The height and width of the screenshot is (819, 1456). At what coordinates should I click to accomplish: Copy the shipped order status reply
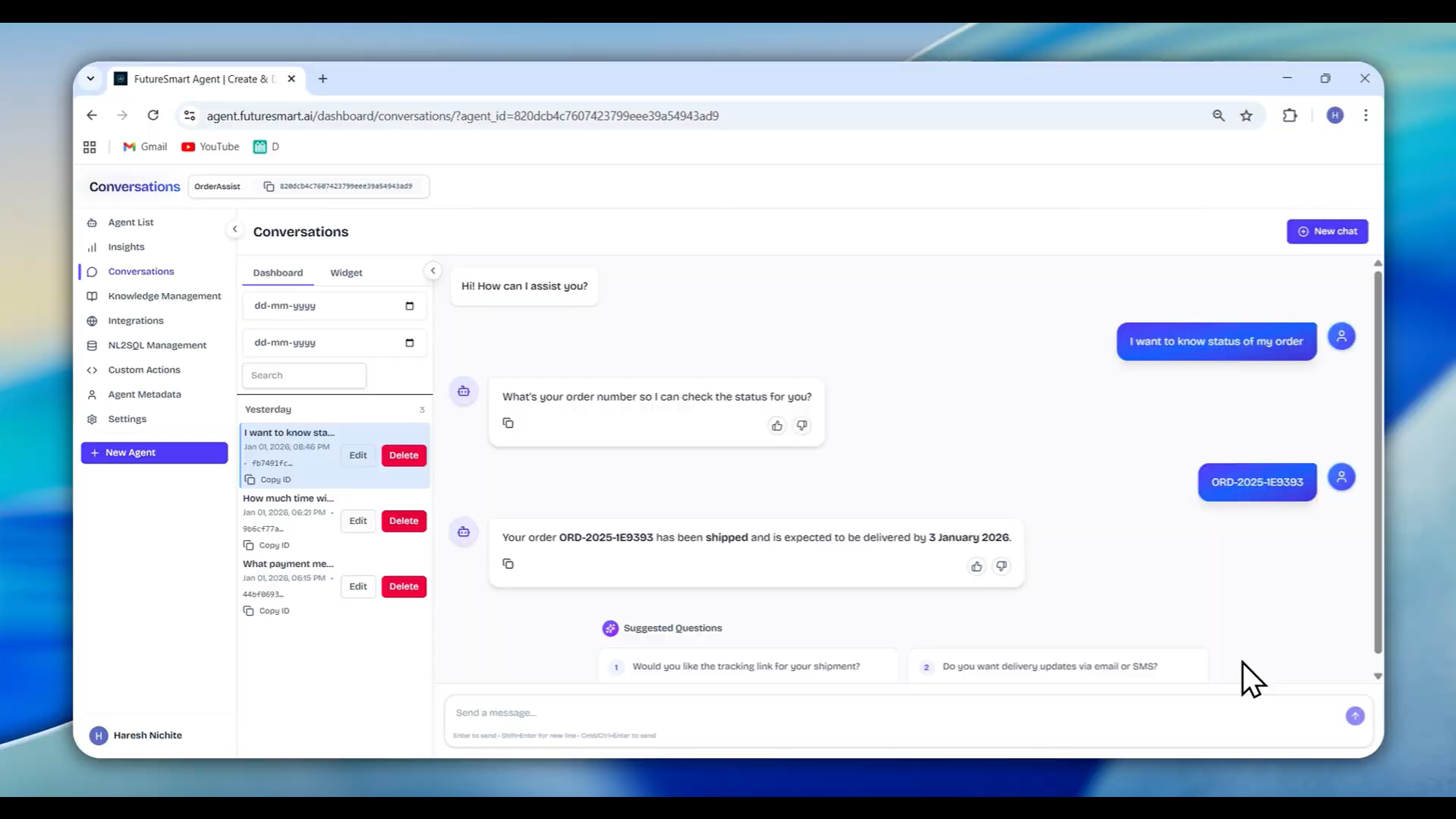[x=508, y=564]
